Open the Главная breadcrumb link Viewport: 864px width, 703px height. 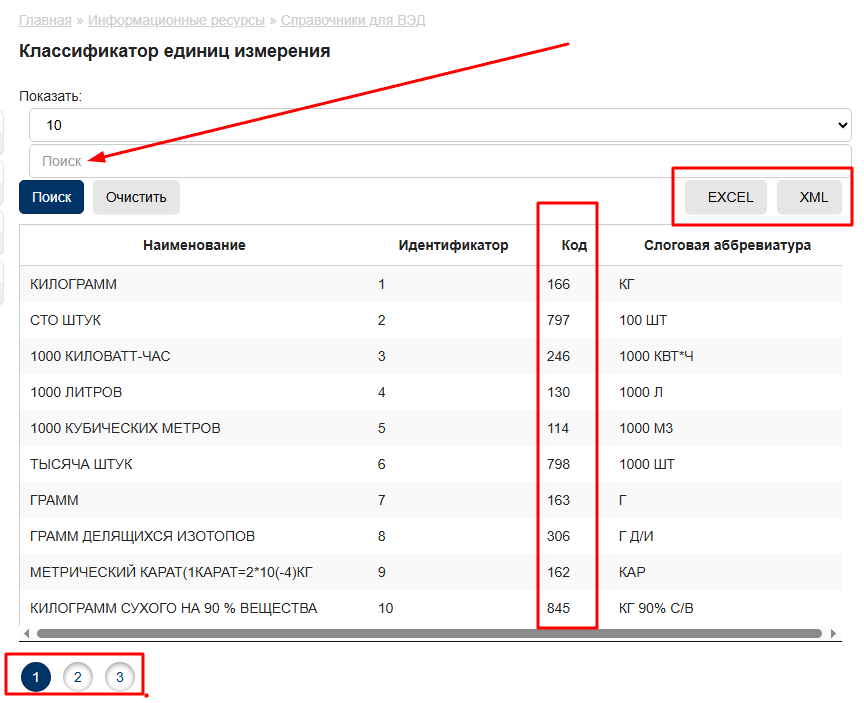click(45, 20)
